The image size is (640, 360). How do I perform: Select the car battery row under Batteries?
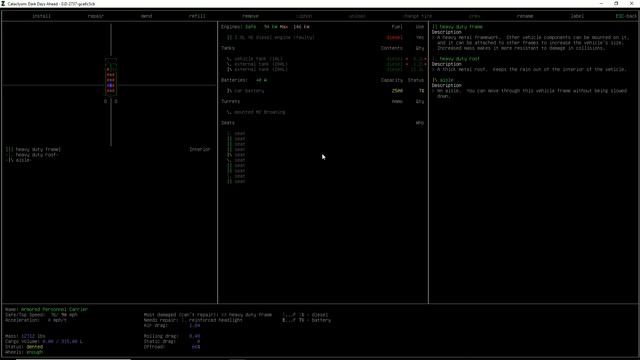click(325, 91)
